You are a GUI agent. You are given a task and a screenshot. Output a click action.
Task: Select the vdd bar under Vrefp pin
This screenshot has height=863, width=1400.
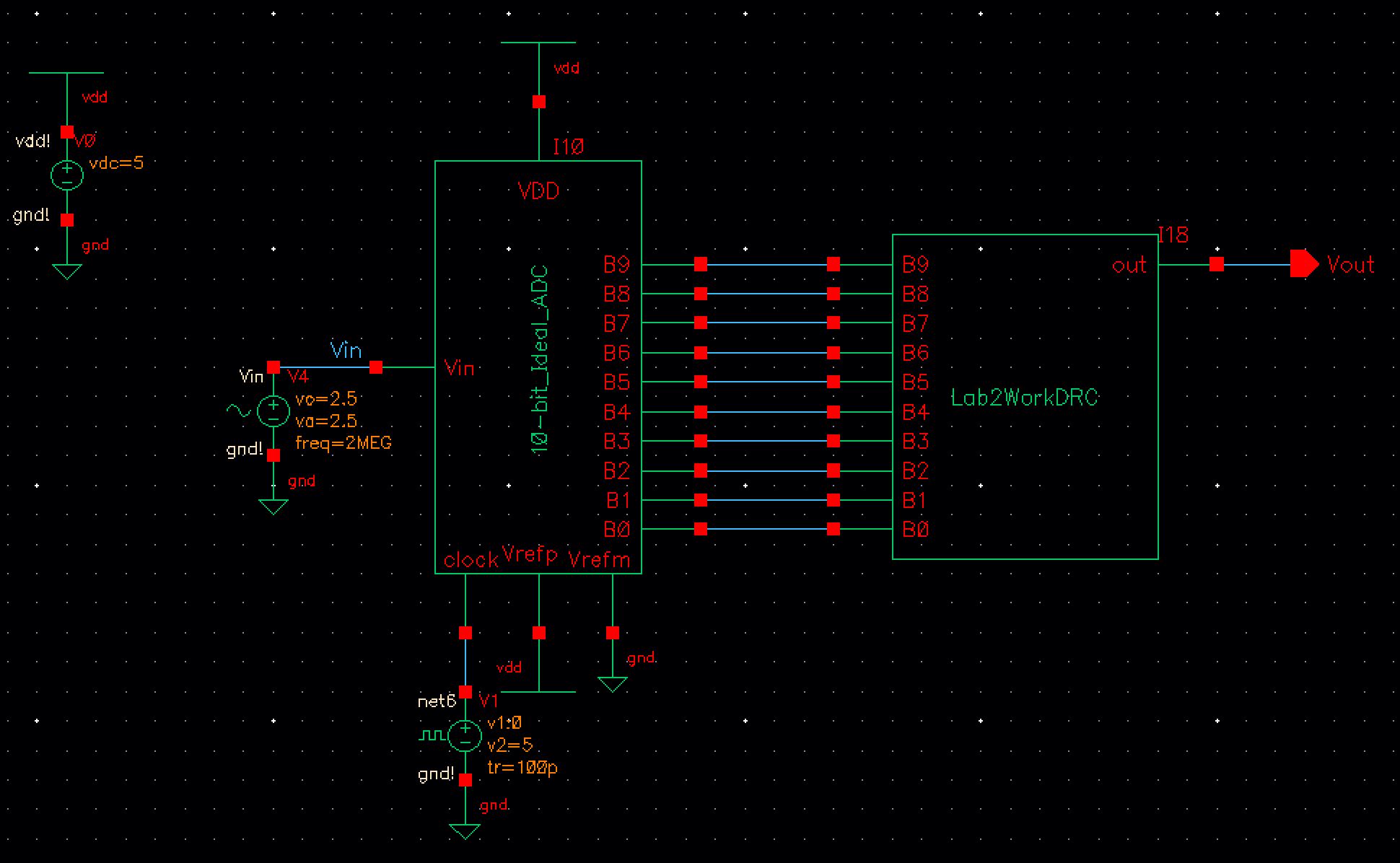(x=538, y=691)
